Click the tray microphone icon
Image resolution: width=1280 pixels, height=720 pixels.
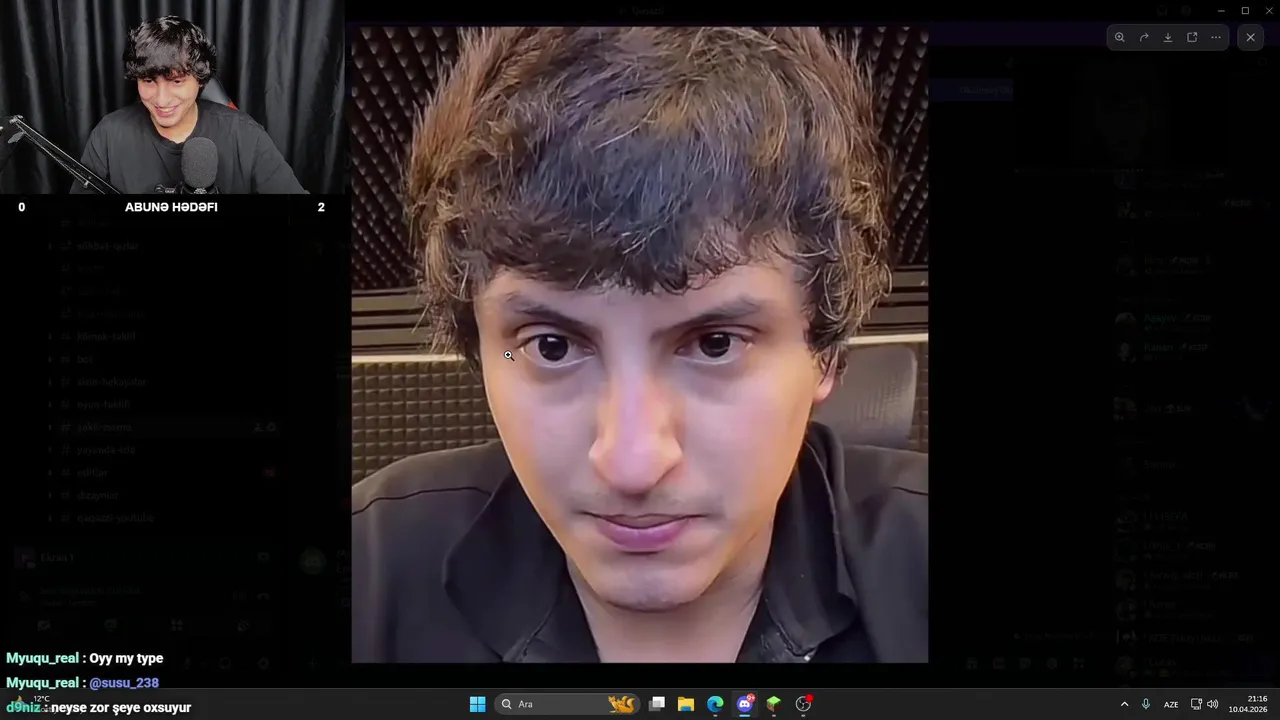(1146, 704)
